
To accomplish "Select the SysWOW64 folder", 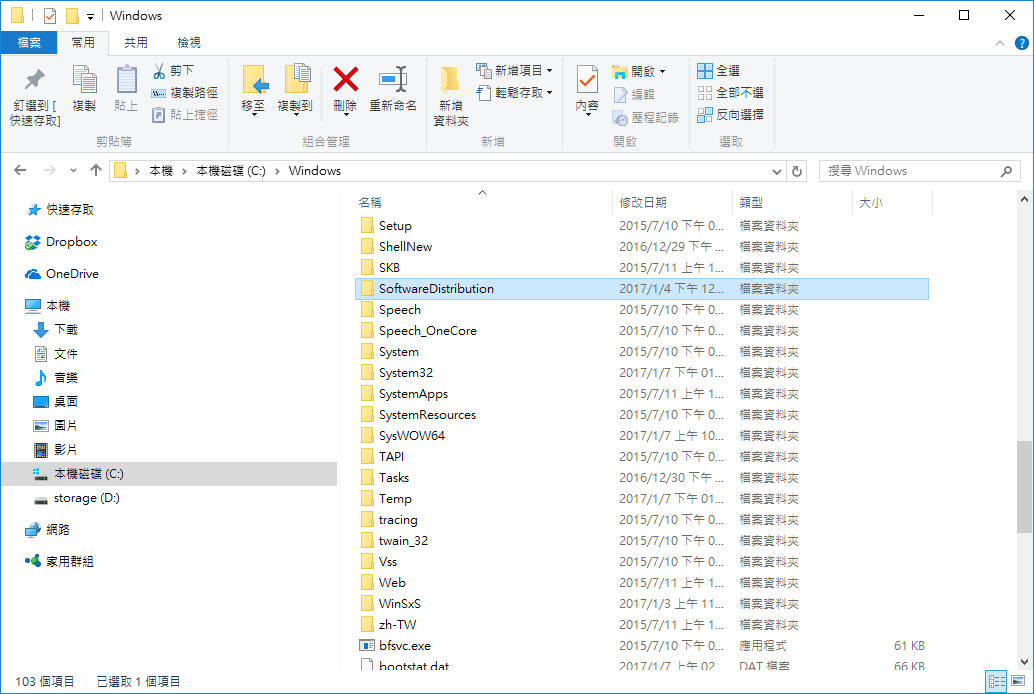I will [x=642, y=436].
